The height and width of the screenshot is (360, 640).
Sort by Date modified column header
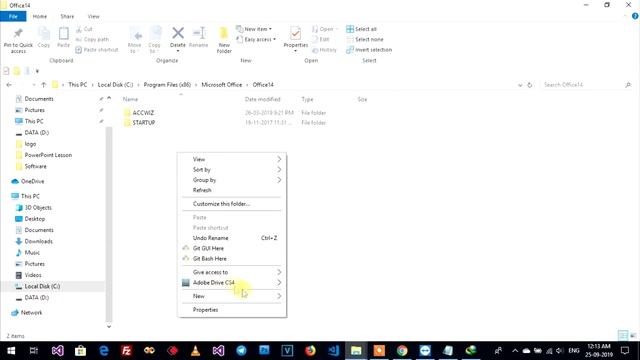(x=262, y=99)
